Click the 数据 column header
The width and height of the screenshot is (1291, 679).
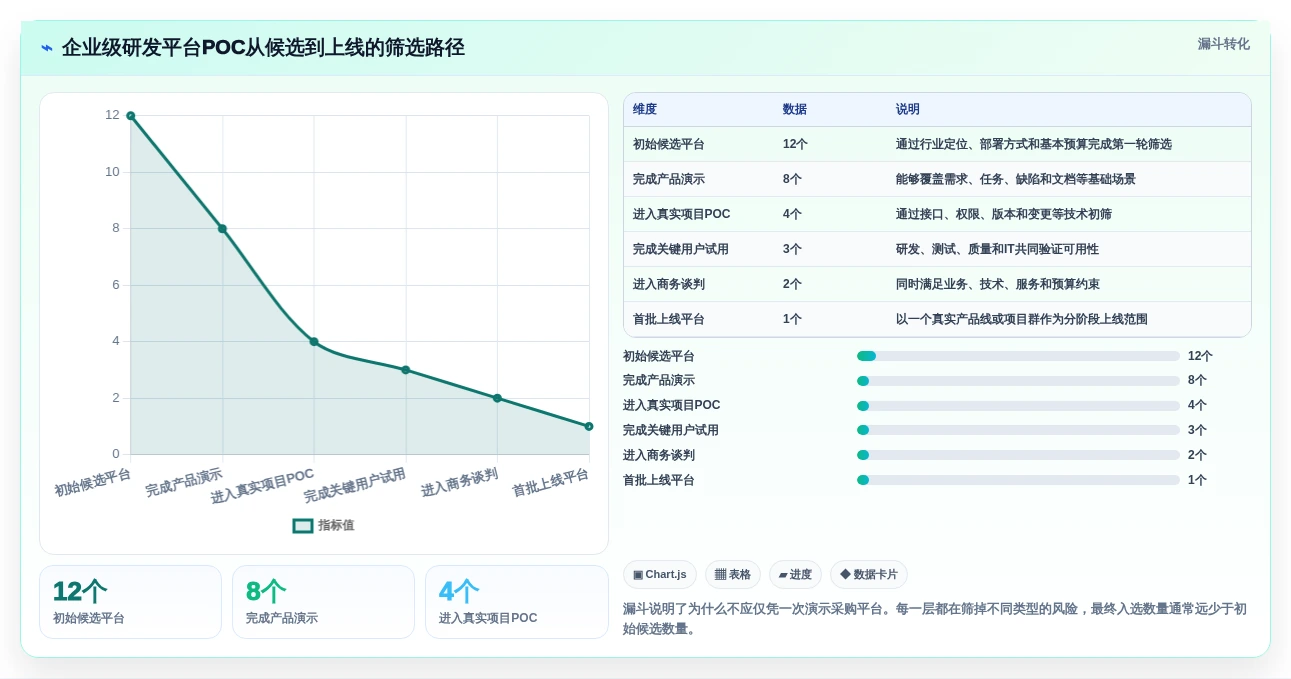(795, 110)
